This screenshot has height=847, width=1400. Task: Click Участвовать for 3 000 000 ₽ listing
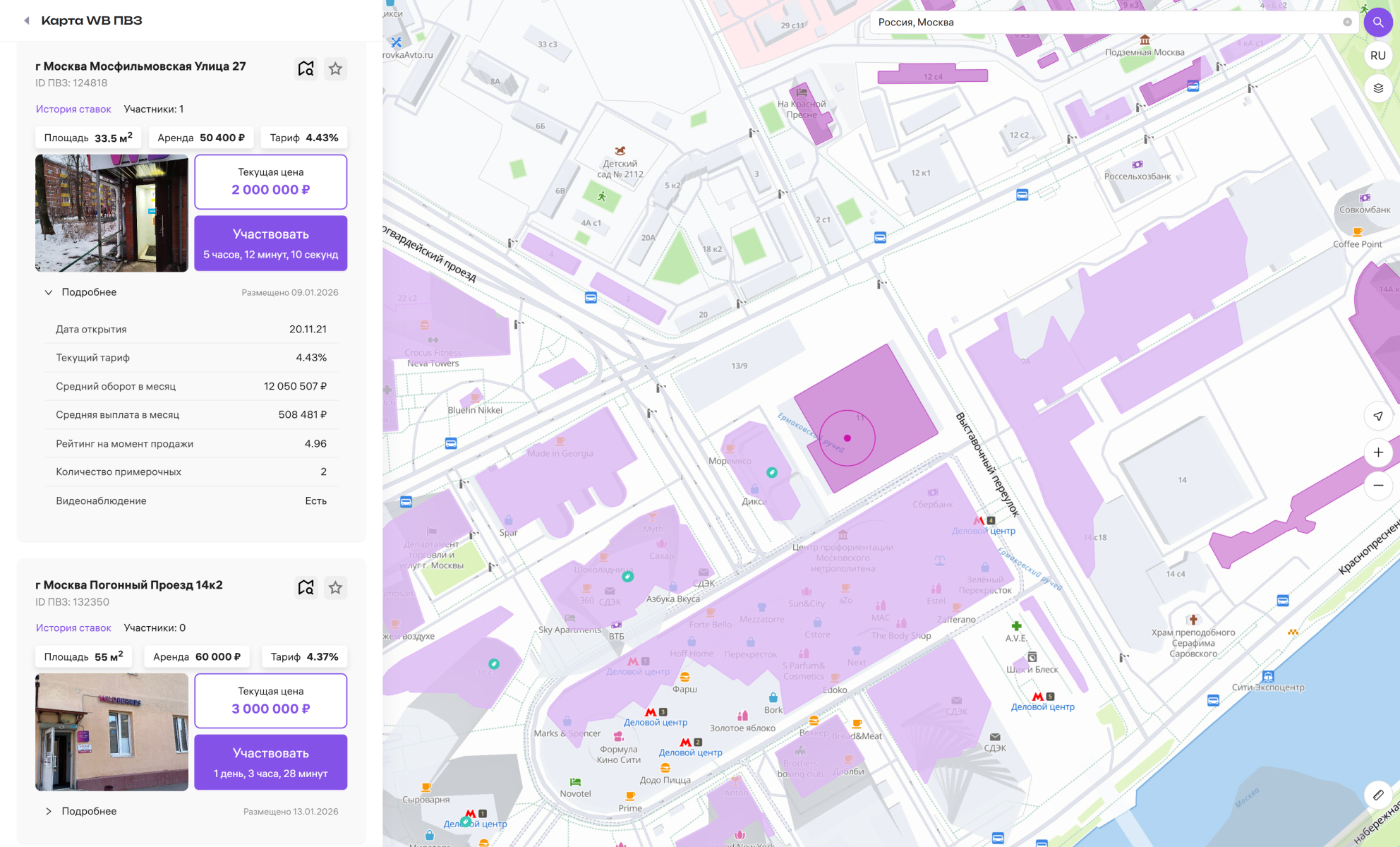coord(270,762)
